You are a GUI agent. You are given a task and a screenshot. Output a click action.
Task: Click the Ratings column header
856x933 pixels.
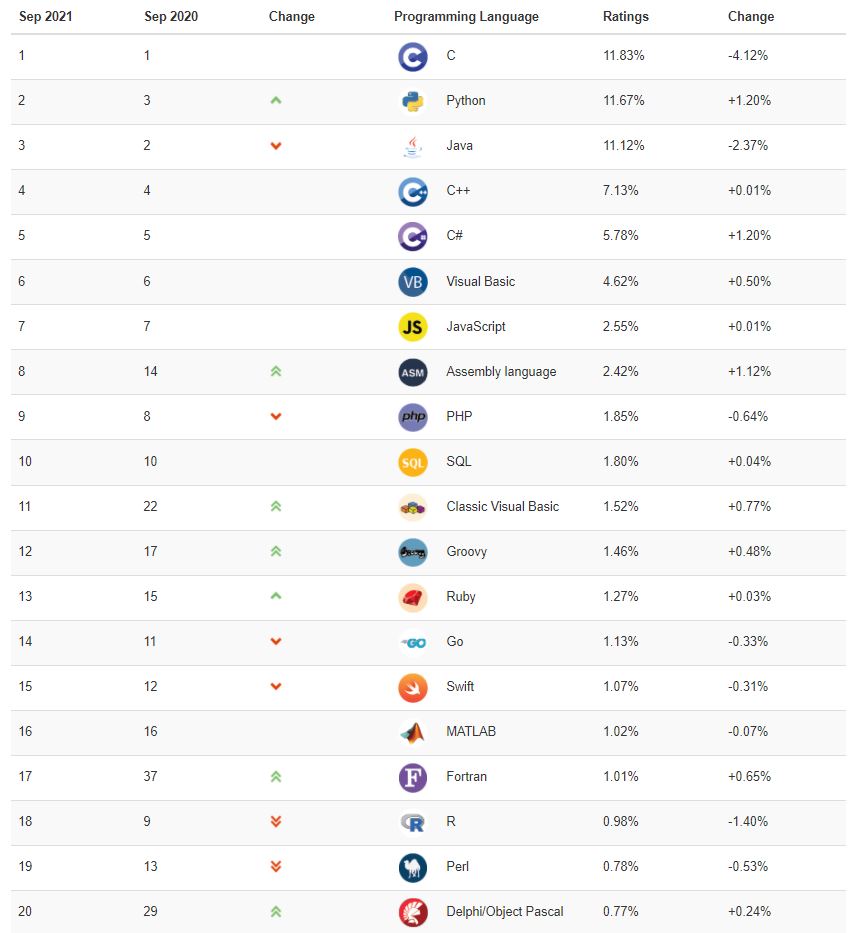click(626, 17)
